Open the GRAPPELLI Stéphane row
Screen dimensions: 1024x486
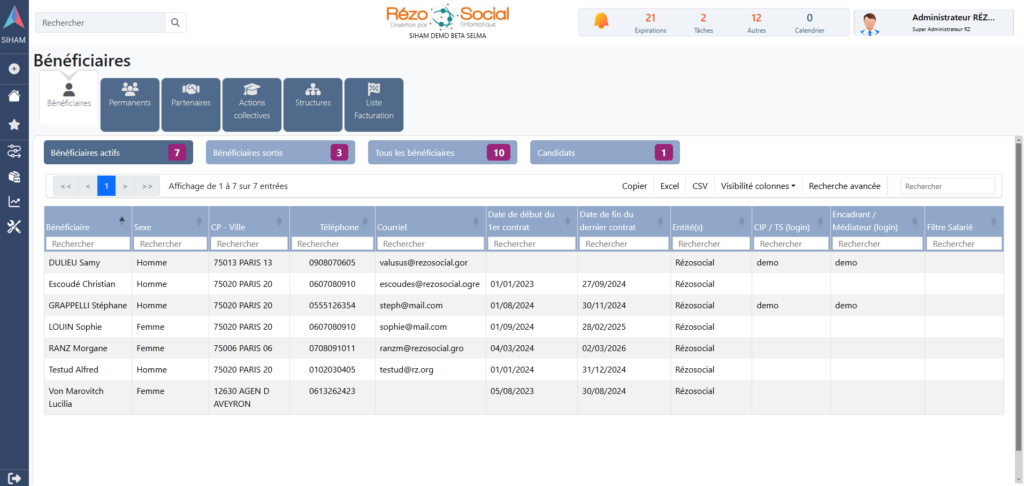(x=524, y=305)
